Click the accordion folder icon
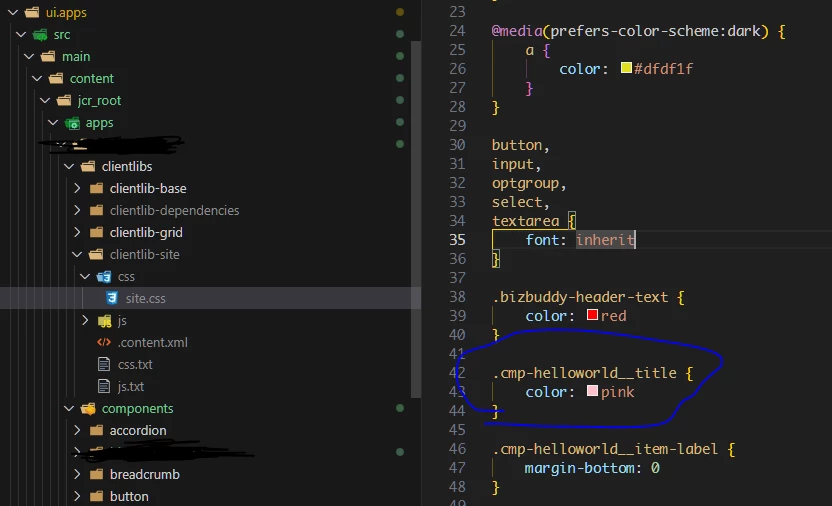832x506 pixels. (x=96, y=430)
